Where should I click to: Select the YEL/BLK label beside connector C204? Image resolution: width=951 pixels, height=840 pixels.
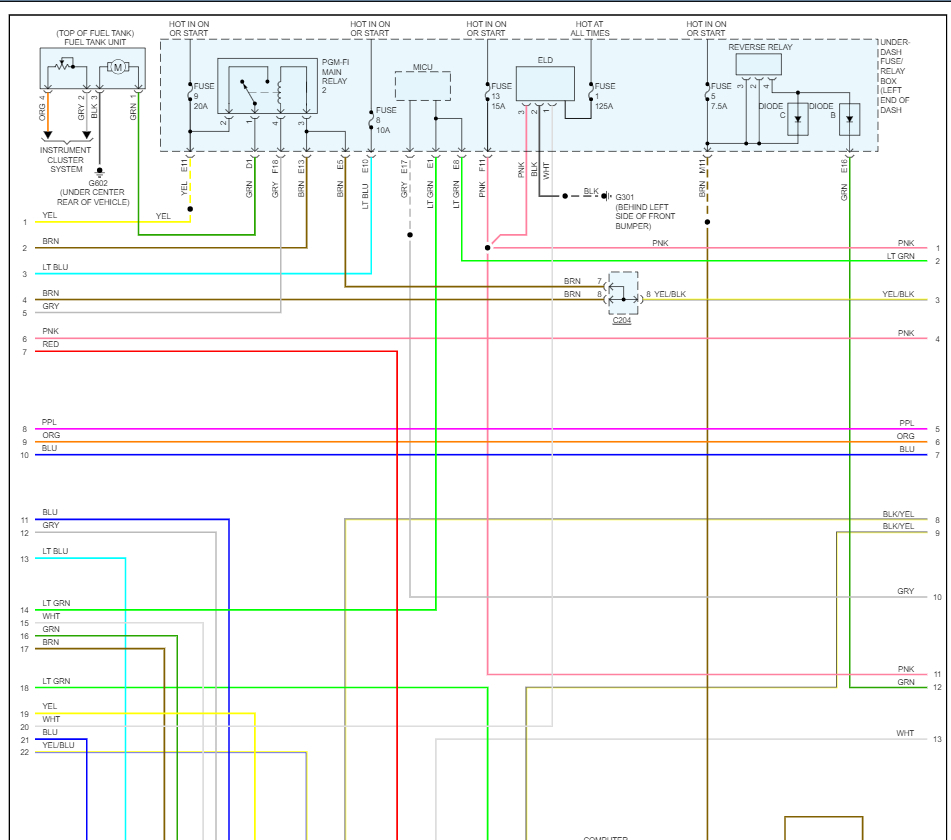[x=670, y=294]
